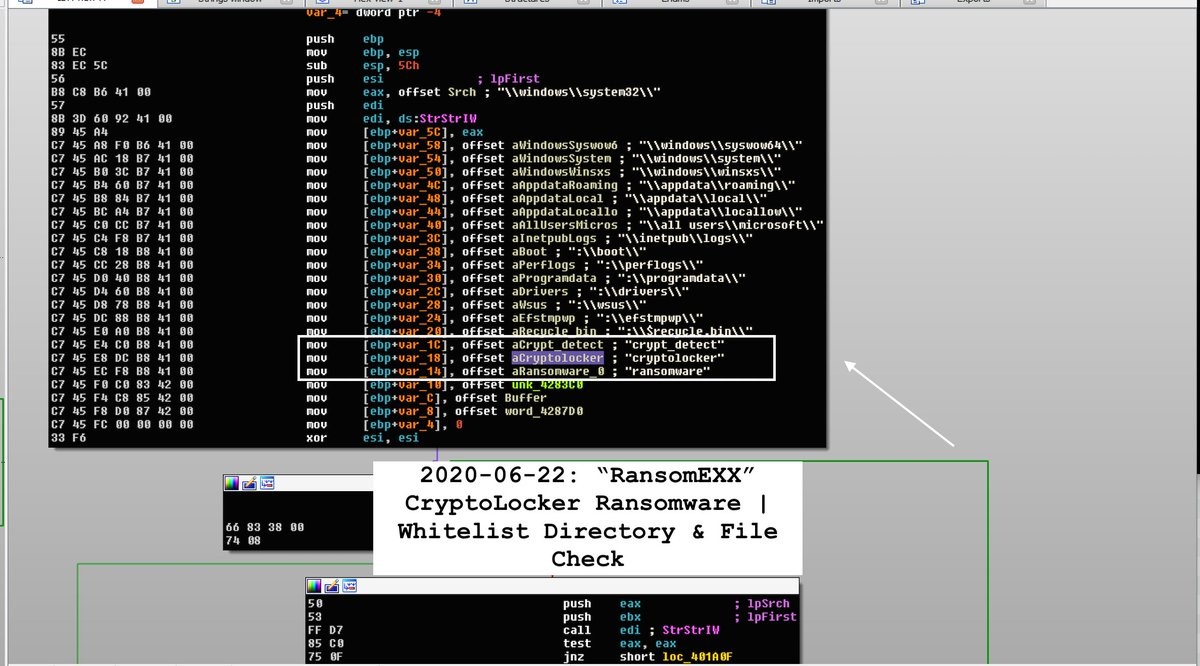1200x666 pixels.
Task: Click the 'offset Srch' operand
Action: tap(437, 92)
